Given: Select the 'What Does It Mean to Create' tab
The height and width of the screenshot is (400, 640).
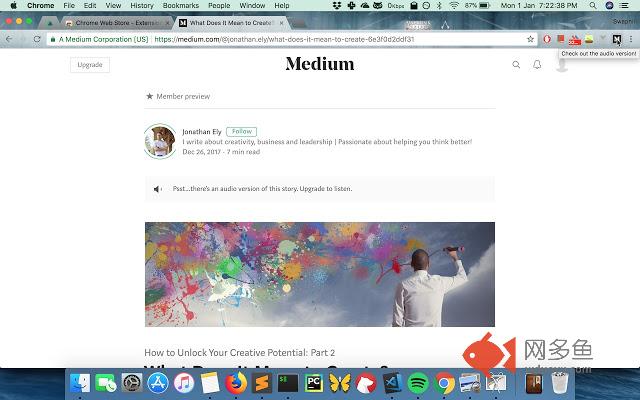Looking at the screenshot, I should coord(231,23).
